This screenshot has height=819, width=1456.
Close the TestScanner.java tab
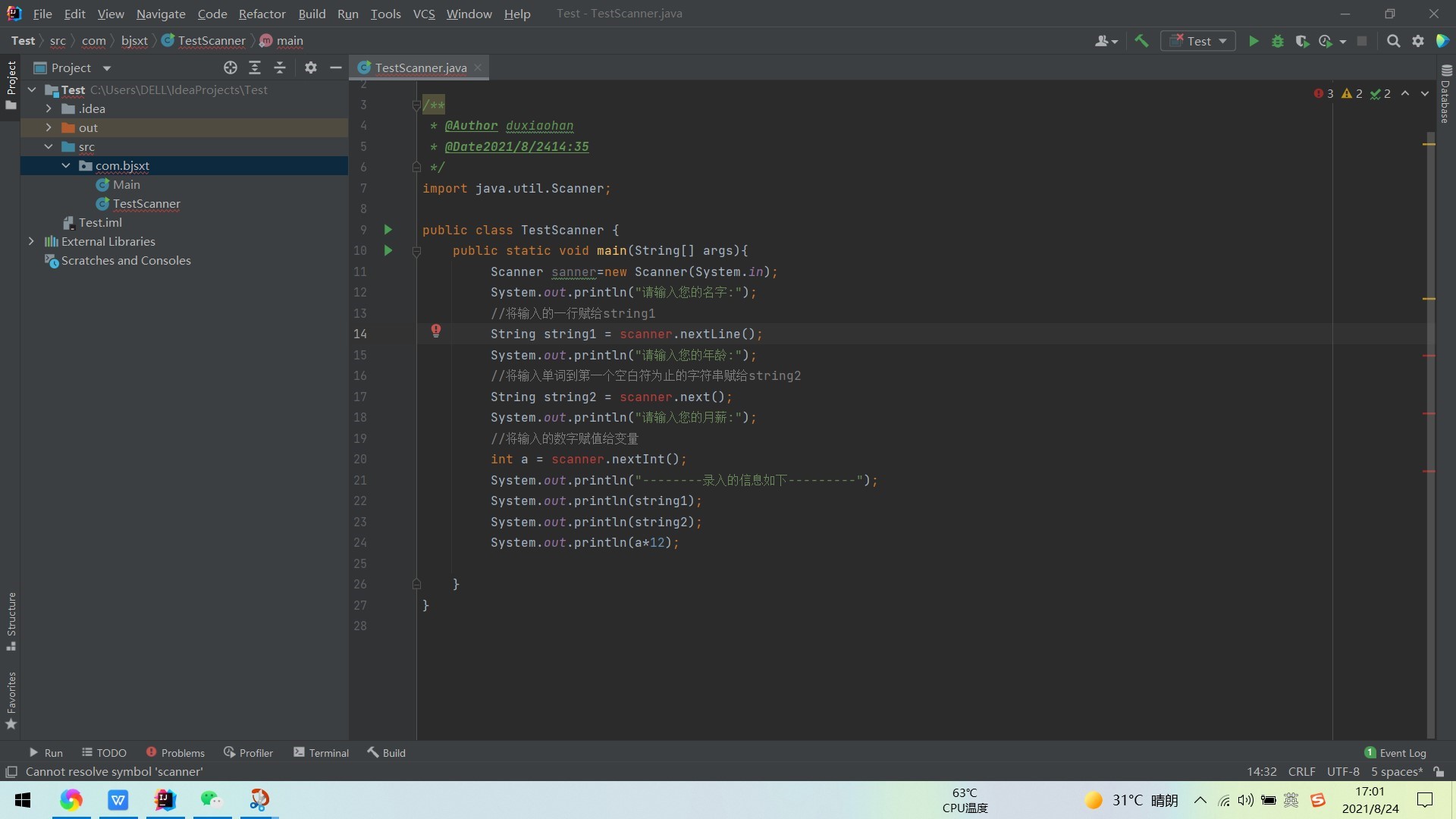tap(478, 67)
